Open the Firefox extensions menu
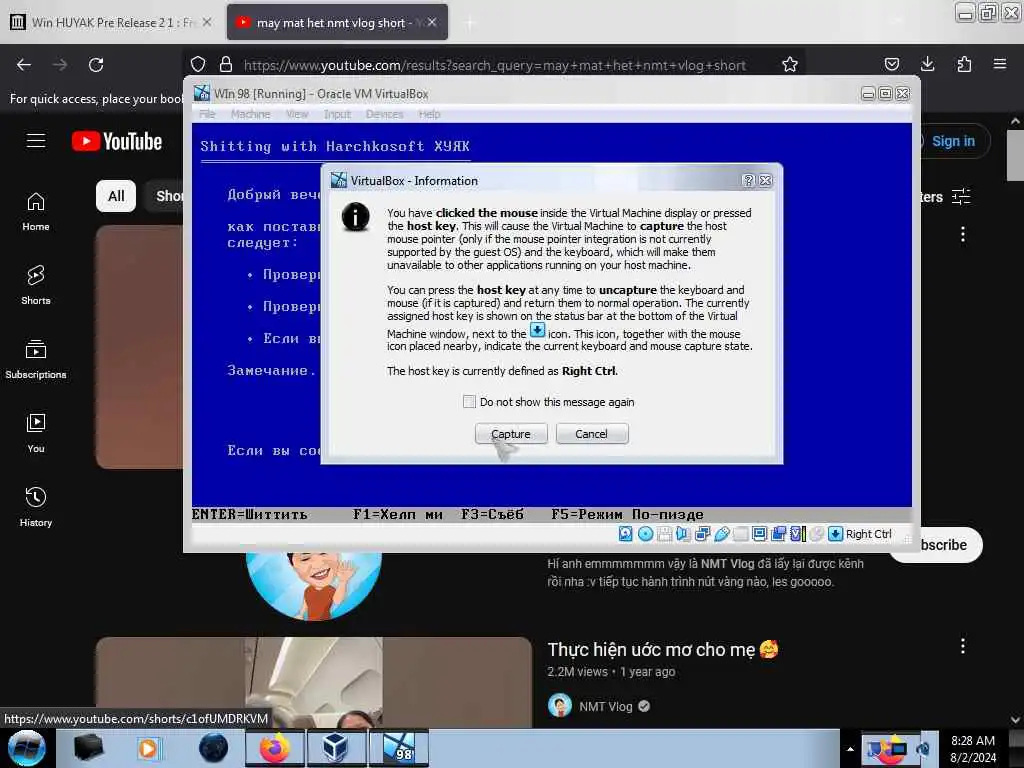Viewport: 1024px width, 768px height. [964, 65]
